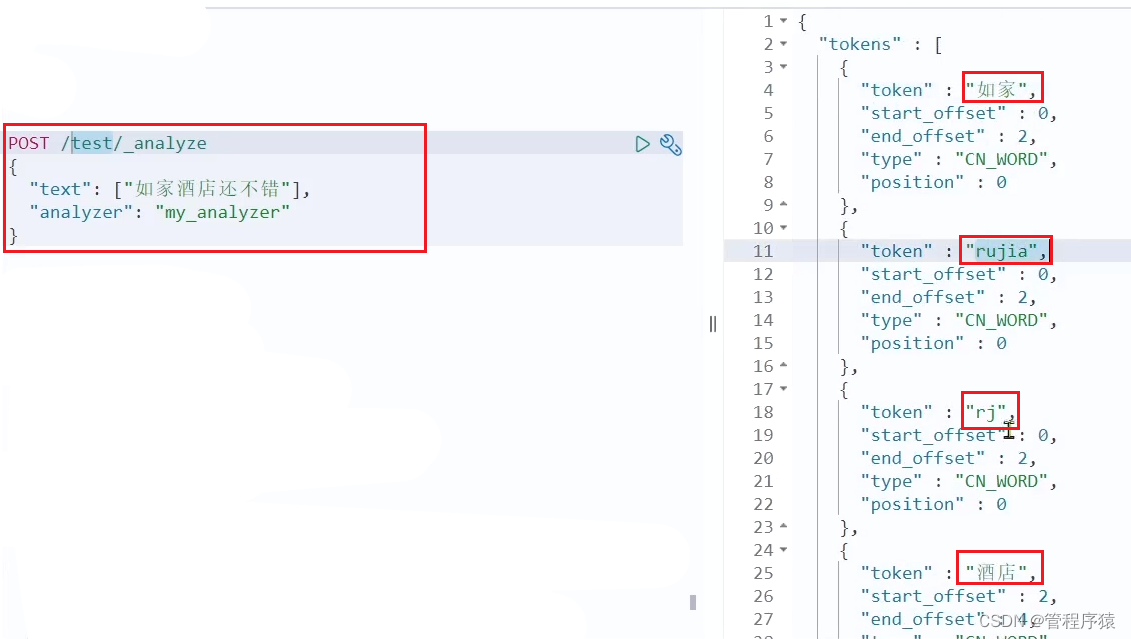Open the wrench request options menu

coord(671,145)
